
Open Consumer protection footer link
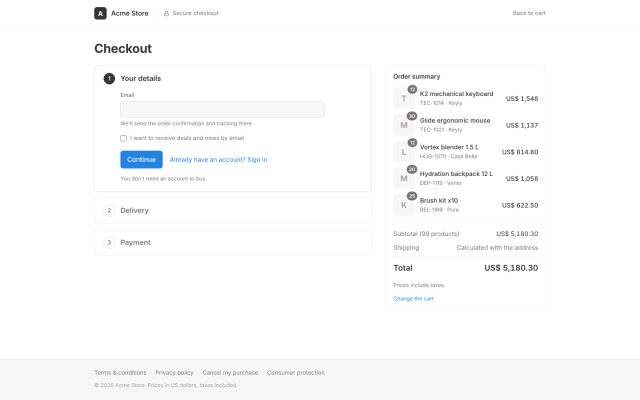click(296, 373)
